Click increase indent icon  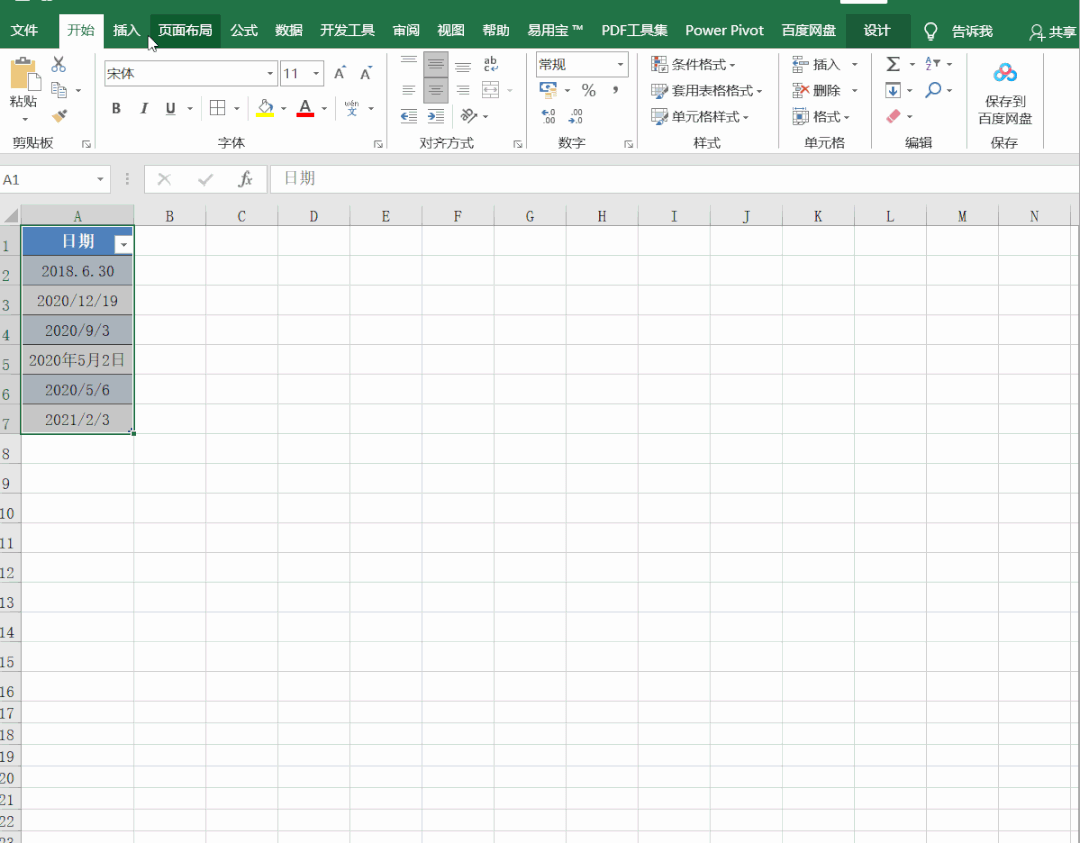point(435,116)
